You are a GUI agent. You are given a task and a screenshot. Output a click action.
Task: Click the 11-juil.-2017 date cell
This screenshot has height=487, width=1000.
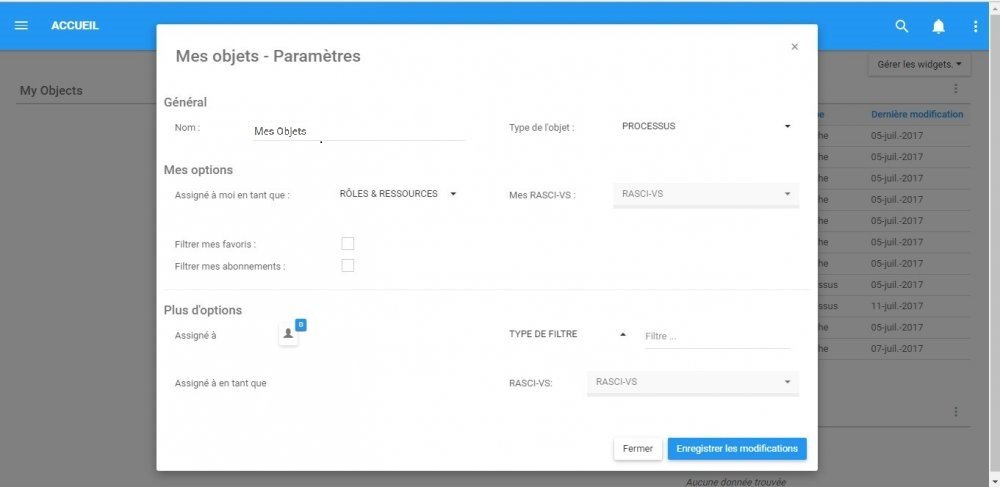point(897,306)
